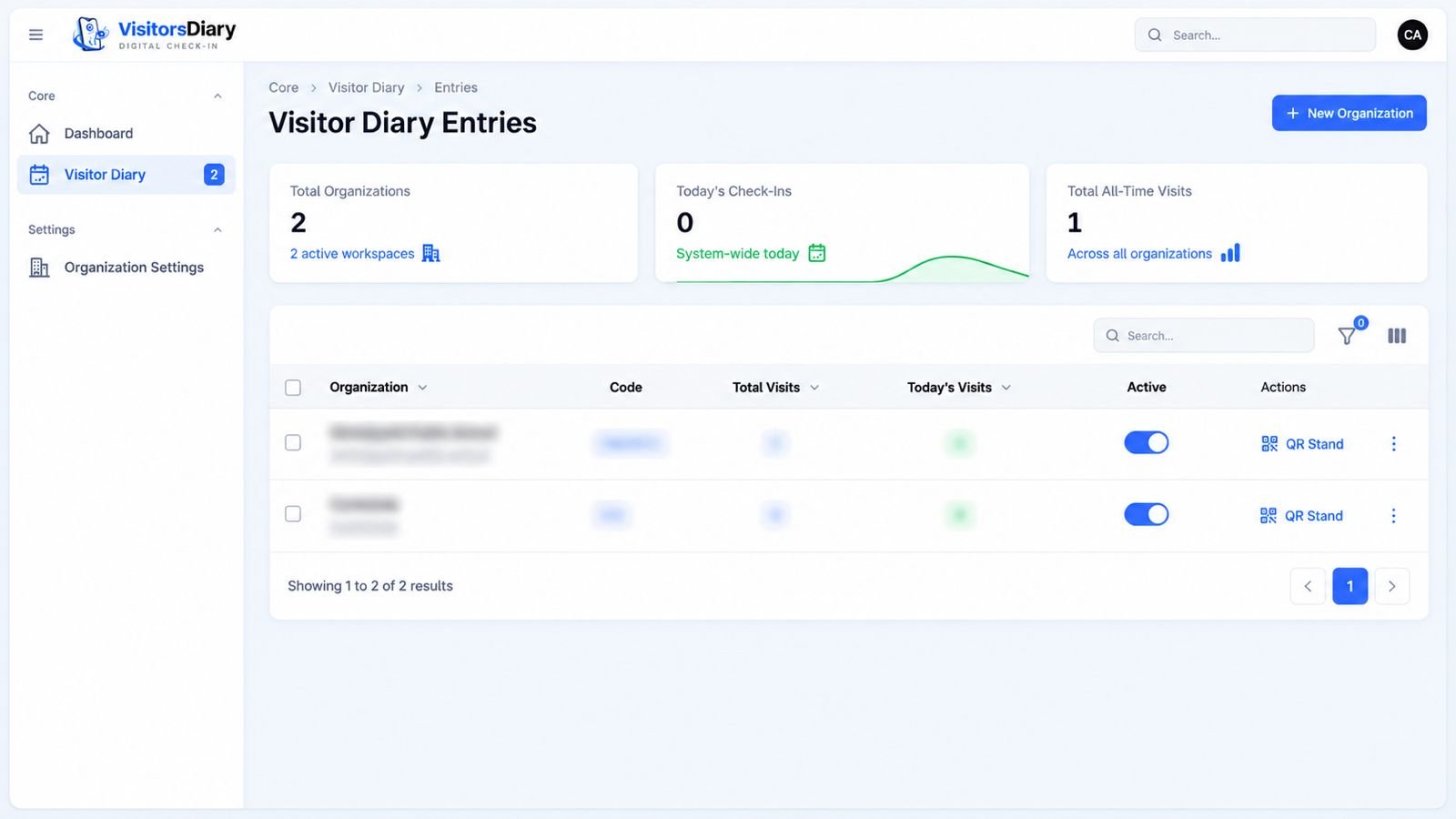Click the calendar icon beside System-wide today

[x=817, y=253]
